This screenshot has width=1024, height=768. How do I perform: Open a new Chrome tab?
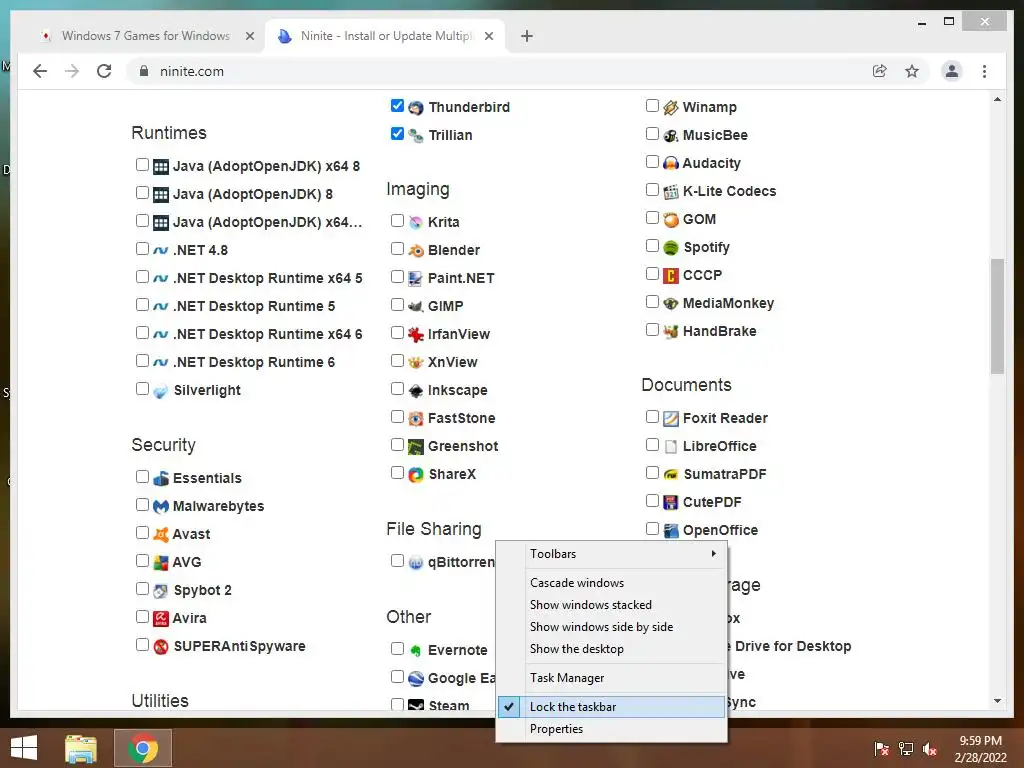pyautogui.click(x=527, y=36)
